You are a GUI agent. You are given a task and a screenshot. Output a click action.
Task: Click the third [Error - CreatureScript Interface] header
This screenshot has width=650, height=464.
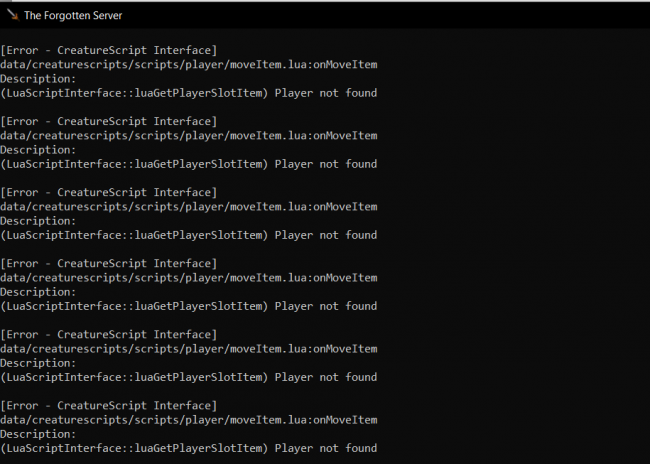(x=109, y=192)
